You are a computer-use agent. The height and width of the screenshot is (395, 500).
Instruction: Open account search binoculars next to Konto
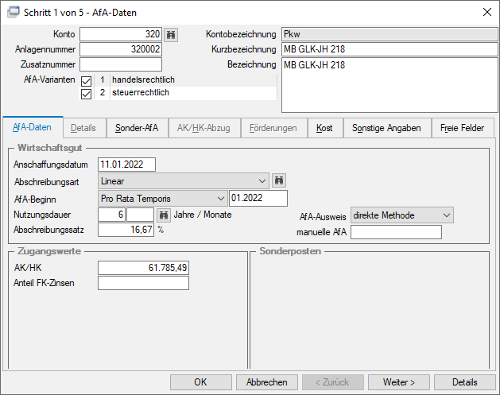pos(171,34)
